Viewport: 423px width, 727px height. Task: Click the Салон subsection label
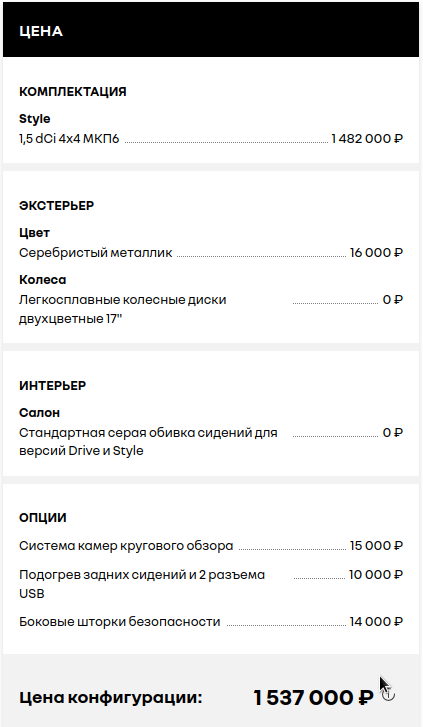[x=39, y=412]
